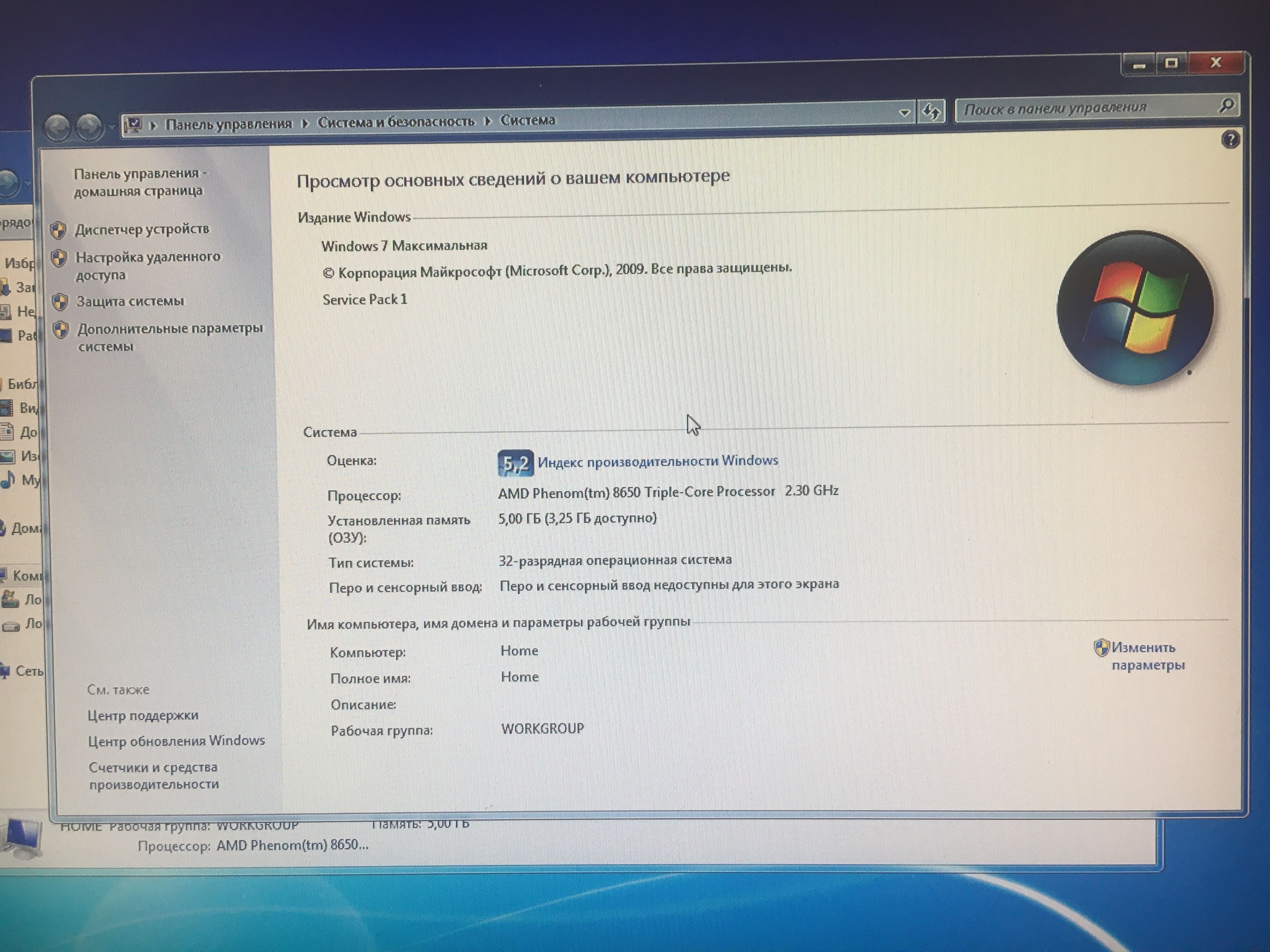Select Service Pack 1 text
Screen dimensions: 1270x952
click(x=364, y=299)
